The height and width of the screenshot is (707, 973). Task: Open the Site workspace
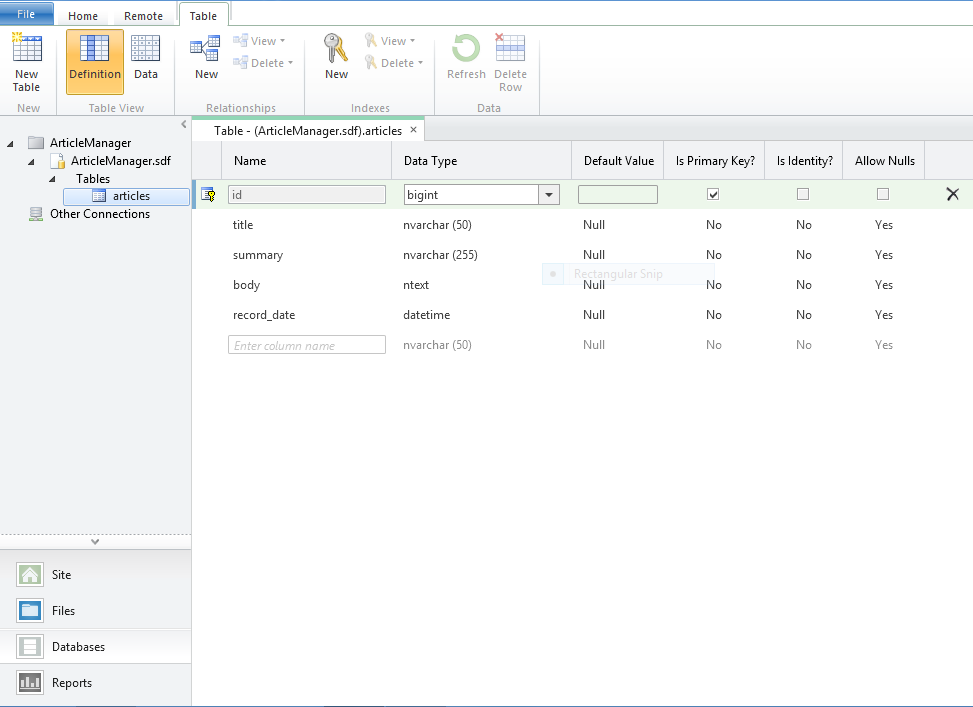click(x=61, y=575)
